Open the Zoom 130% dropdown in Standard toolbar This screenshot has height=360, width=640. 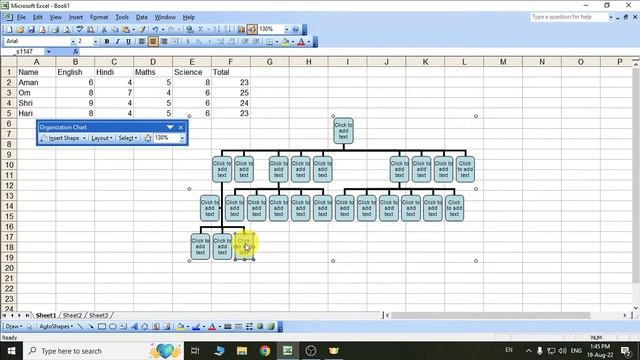point(286,29)
